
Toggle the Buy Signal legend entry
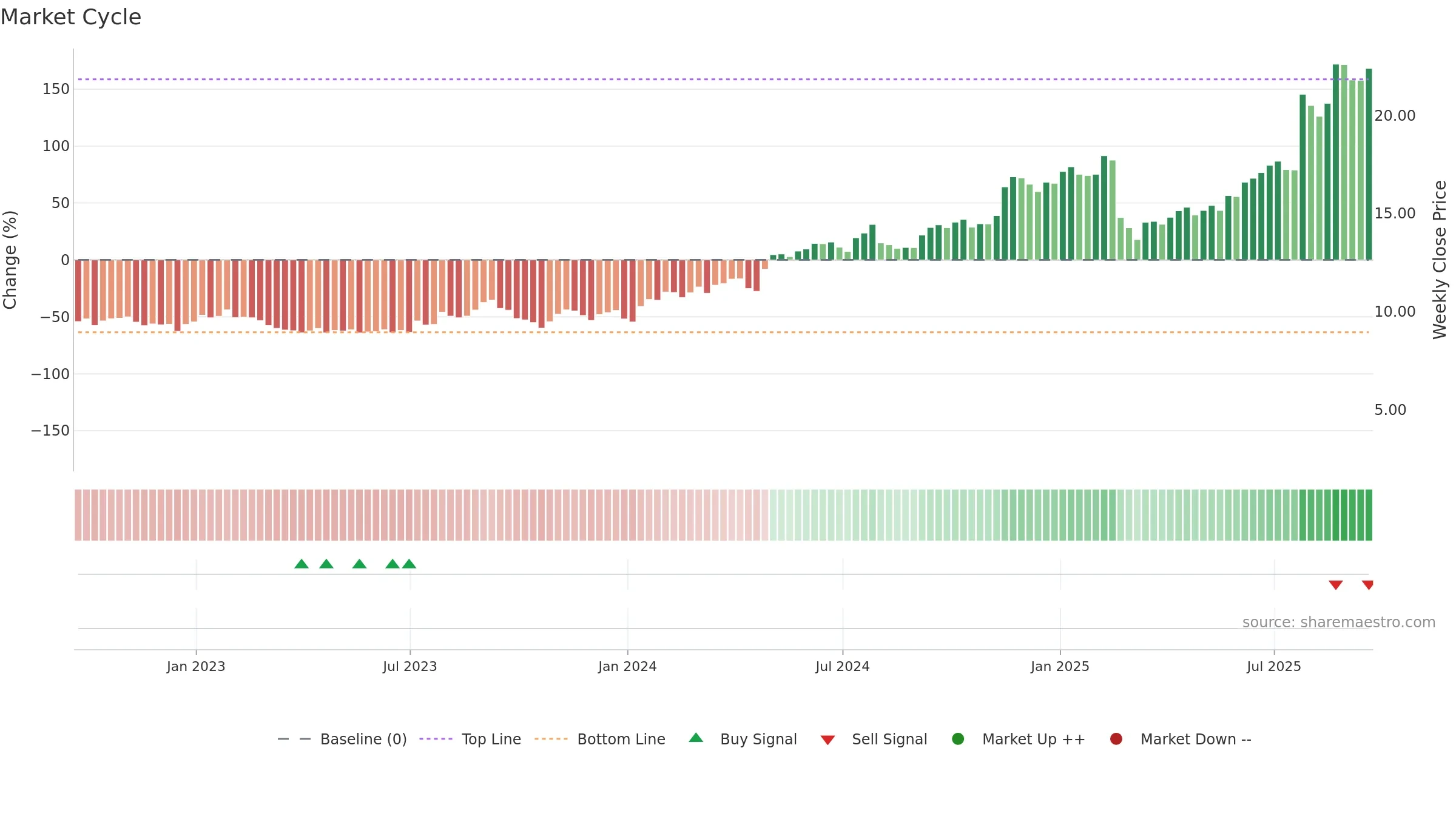pyautogui.click(x=743, y=739)
